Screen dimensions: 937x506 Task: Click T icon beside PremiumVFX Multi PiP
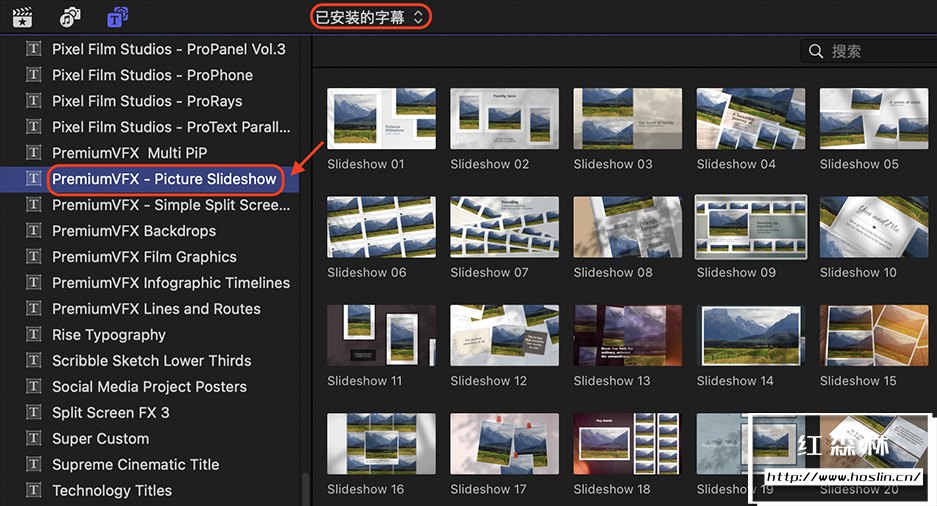[x=33, y=152]
